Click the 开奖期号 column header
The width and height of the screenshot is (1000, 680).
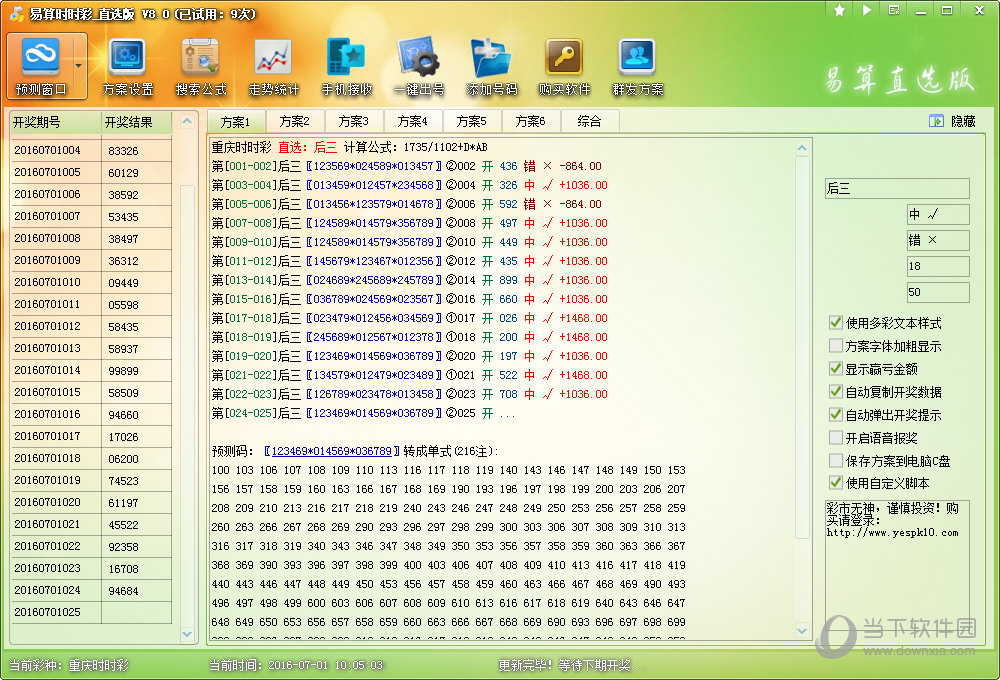point(55,122)
